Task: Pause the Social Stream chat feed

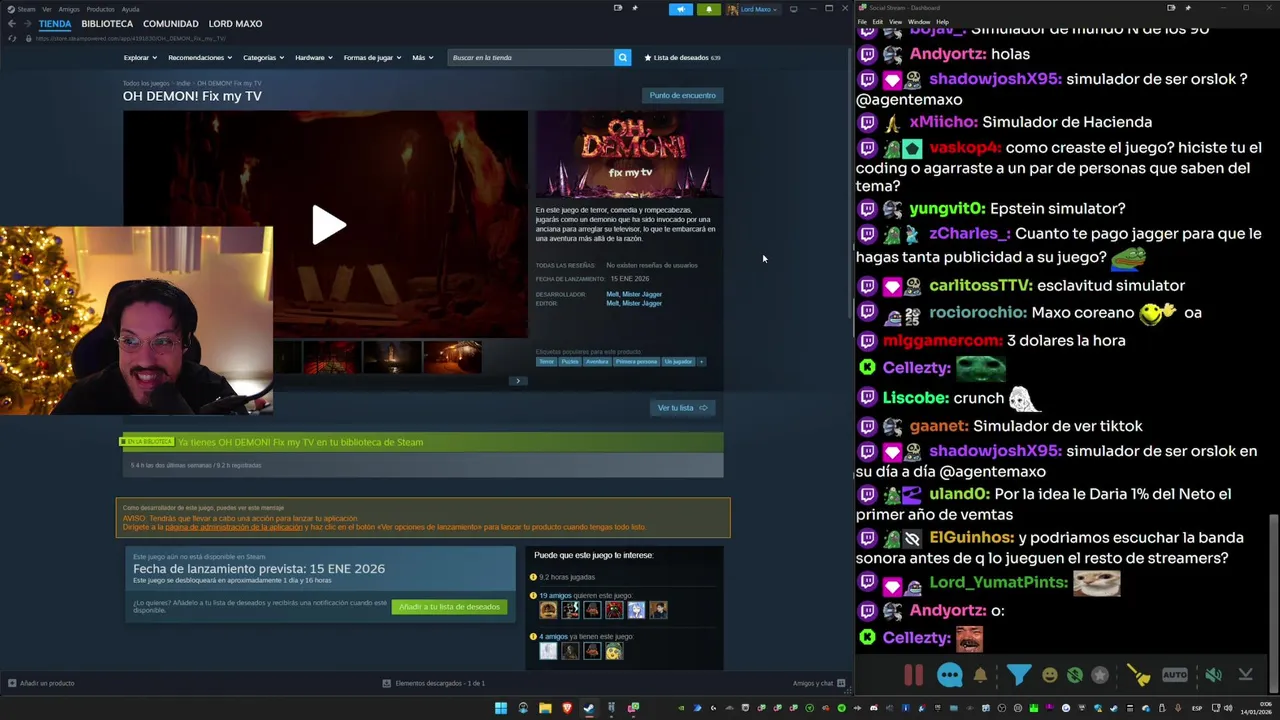Action: pyautogui.click(x=913, y=675)
